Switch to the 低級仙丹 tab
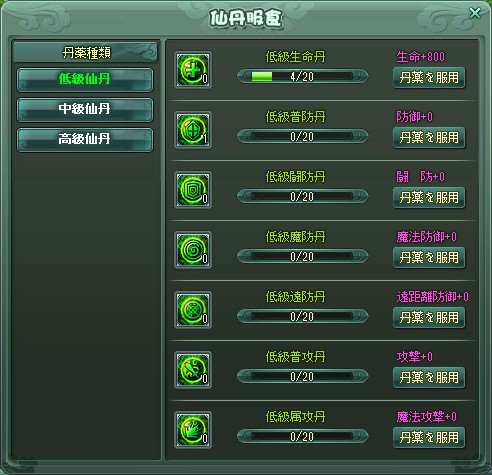This screenshot has height=475, width=492. [85, 80]
